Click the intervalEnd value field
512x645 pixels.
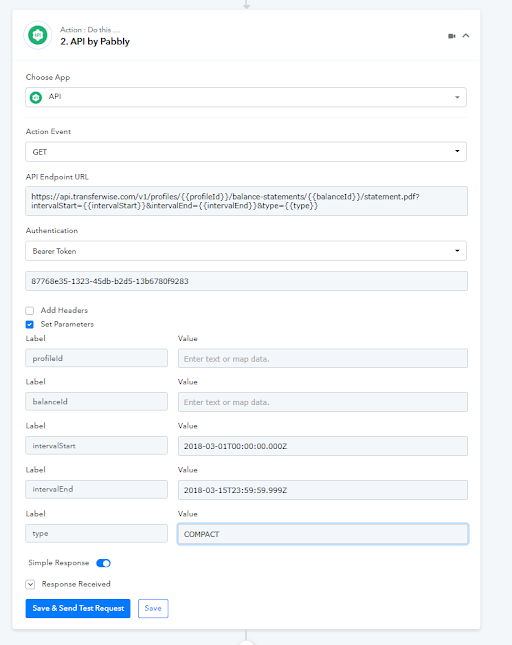coord(323,490)
